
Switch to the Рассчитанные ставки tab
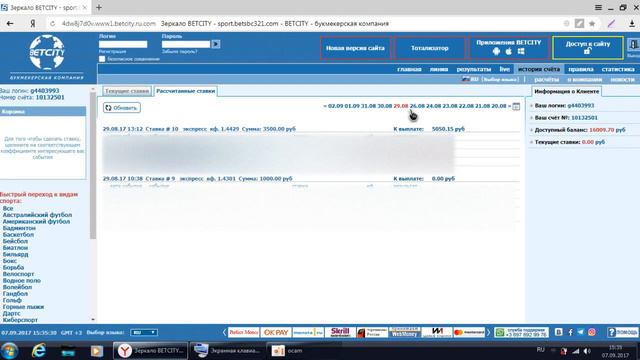pyautogui.click(x=185, y=91)
